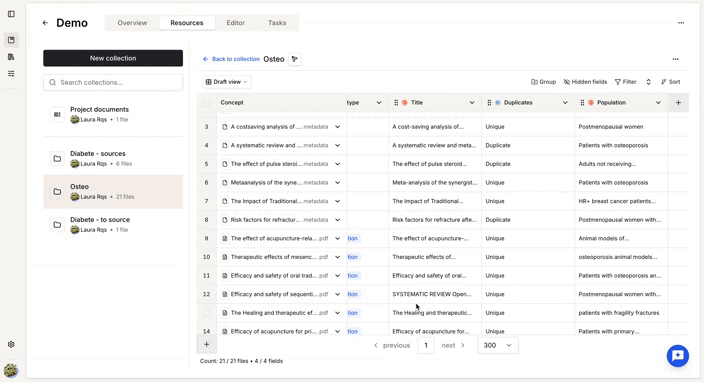Image resolution: width=704 pixels, height=382 pixels.
Task: Open the chat support bubble
Action: point(678,356)
